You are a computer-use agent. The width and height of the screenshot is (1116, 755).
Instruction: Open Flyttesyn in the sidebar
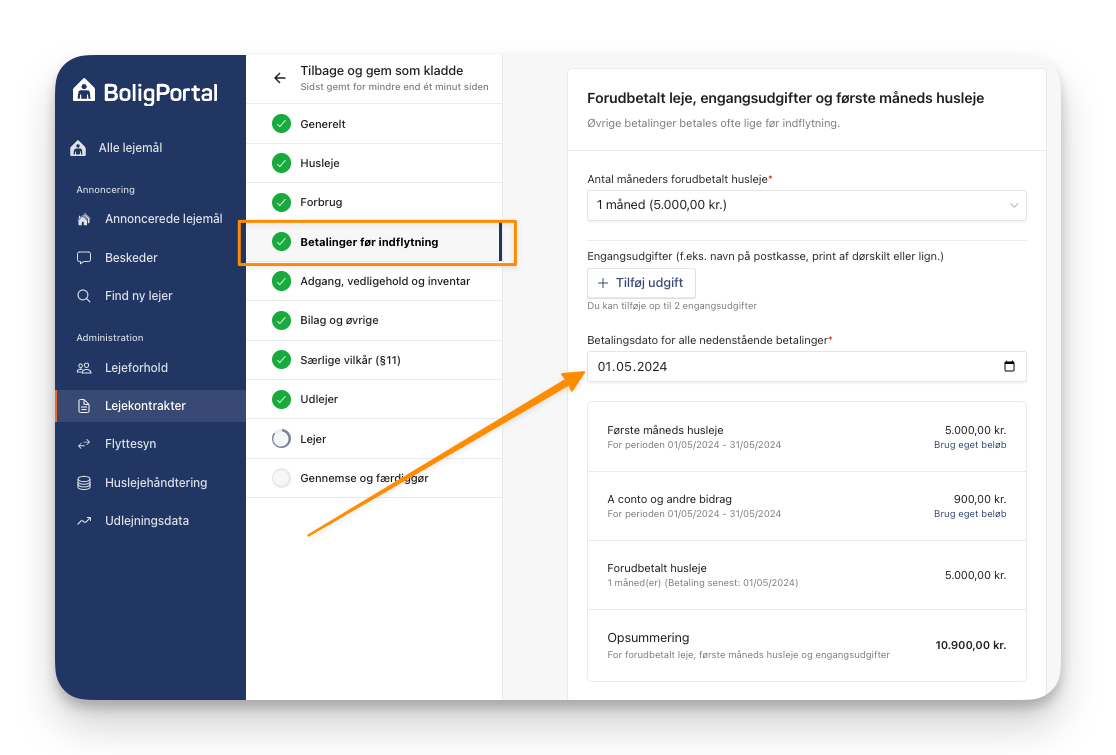pyautogui.click(x=150, y=444)
